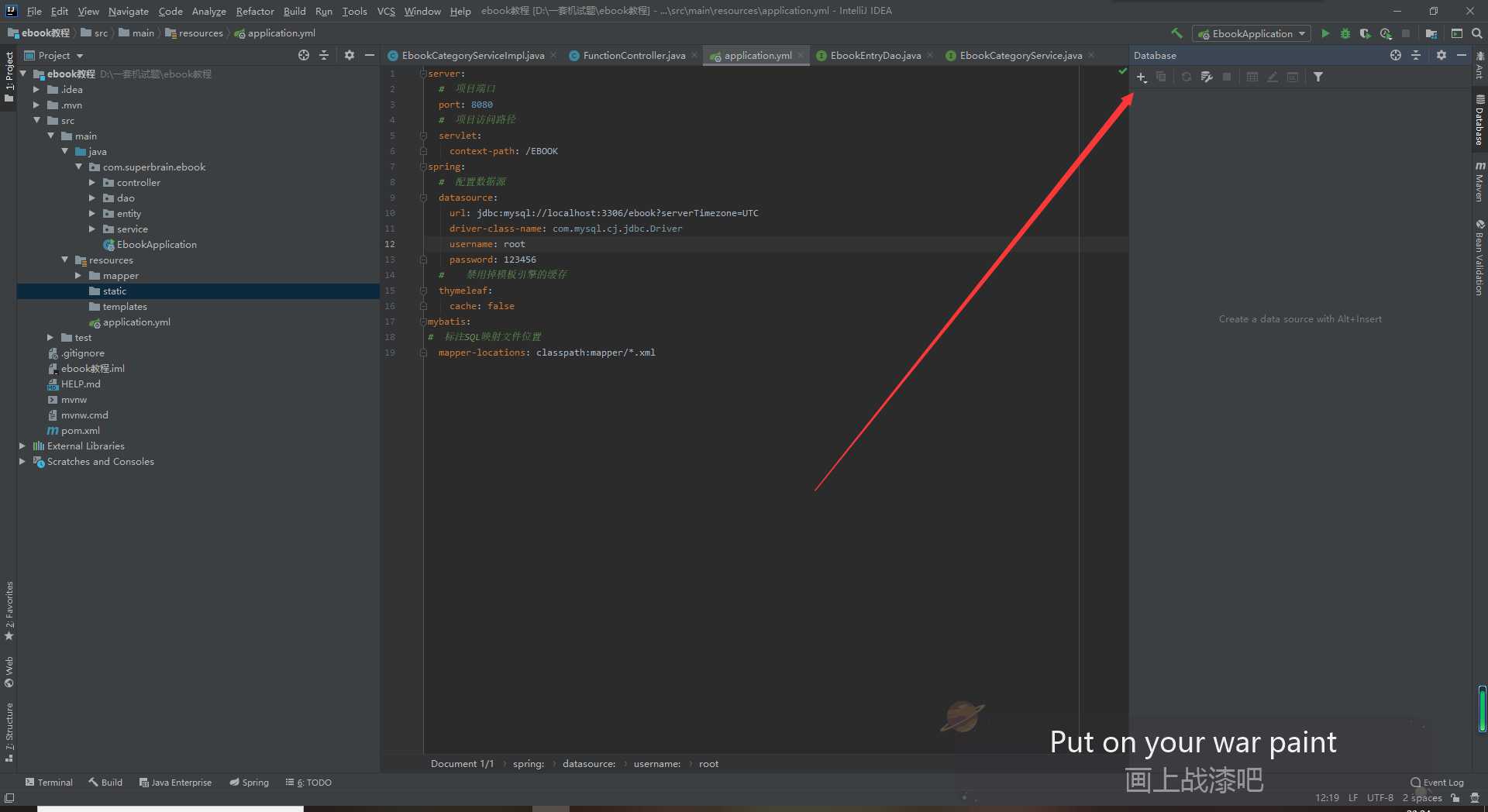Image resolution: width=1488 pixels, height=812 pixels.
Task: Toggle the Database side tool window
Action: coord(1480,120)
